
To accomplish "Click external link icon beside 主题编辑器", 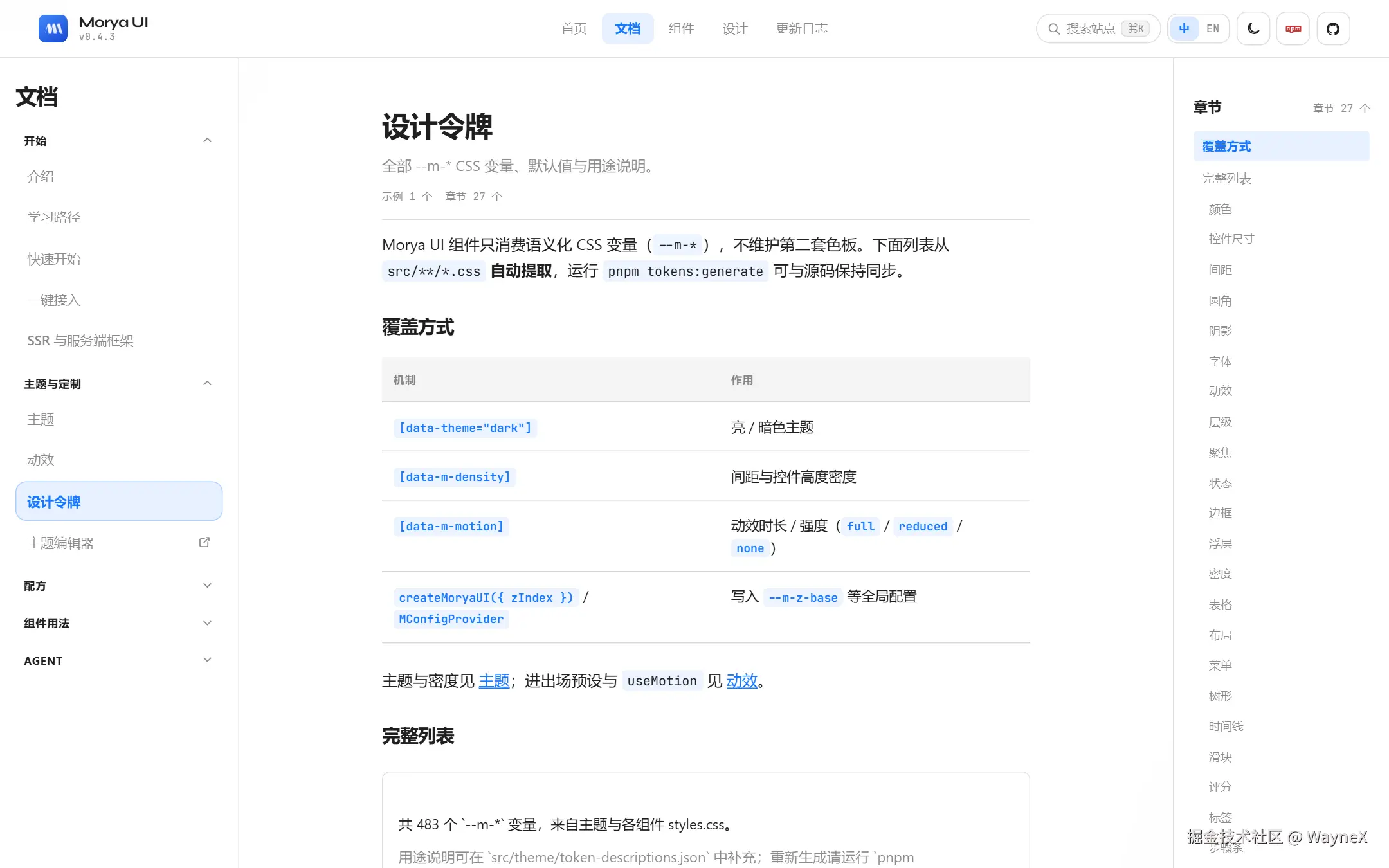I will 204,542.
